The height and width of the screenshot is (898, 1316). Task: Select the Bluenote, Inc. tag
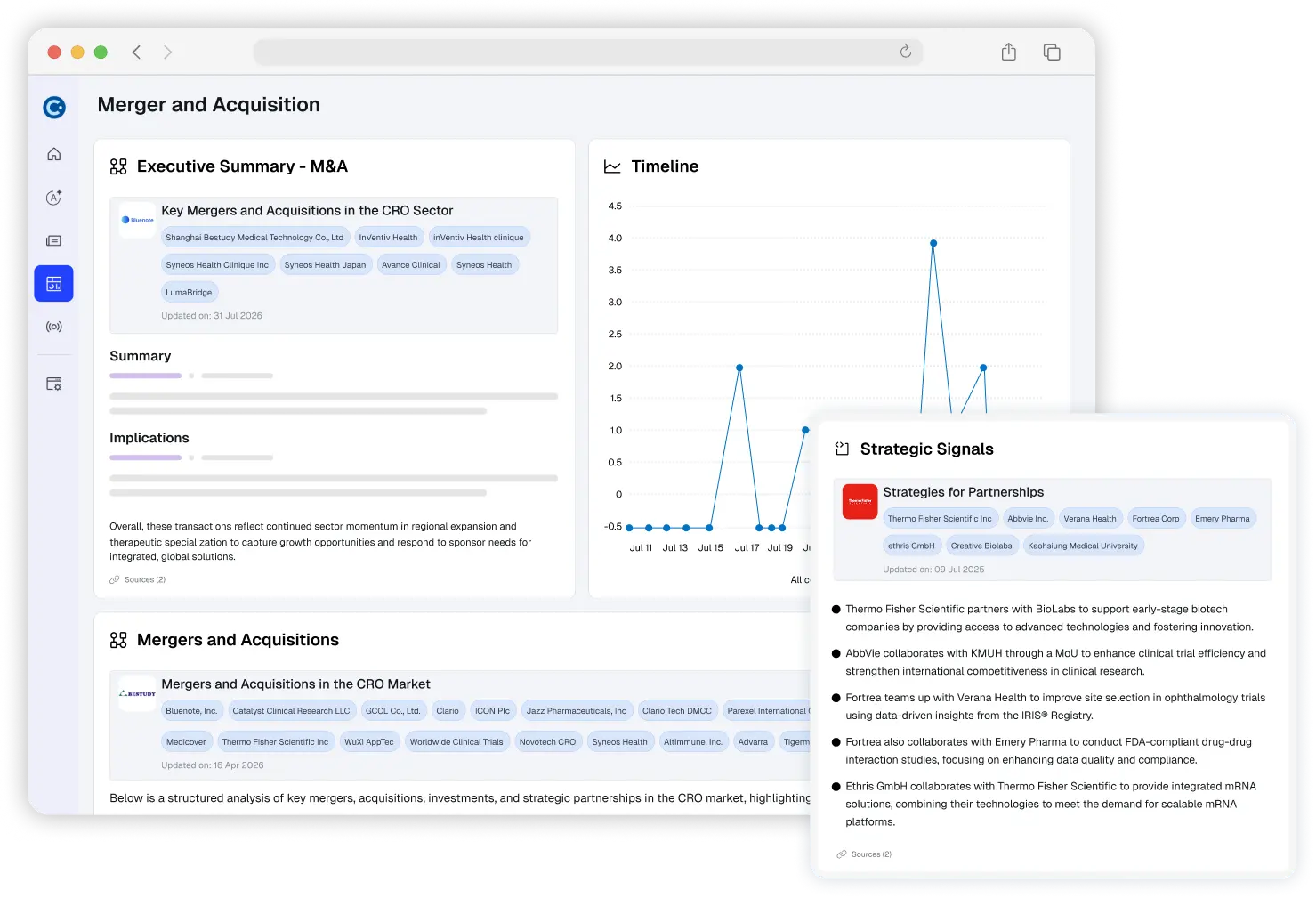[191, 711]
